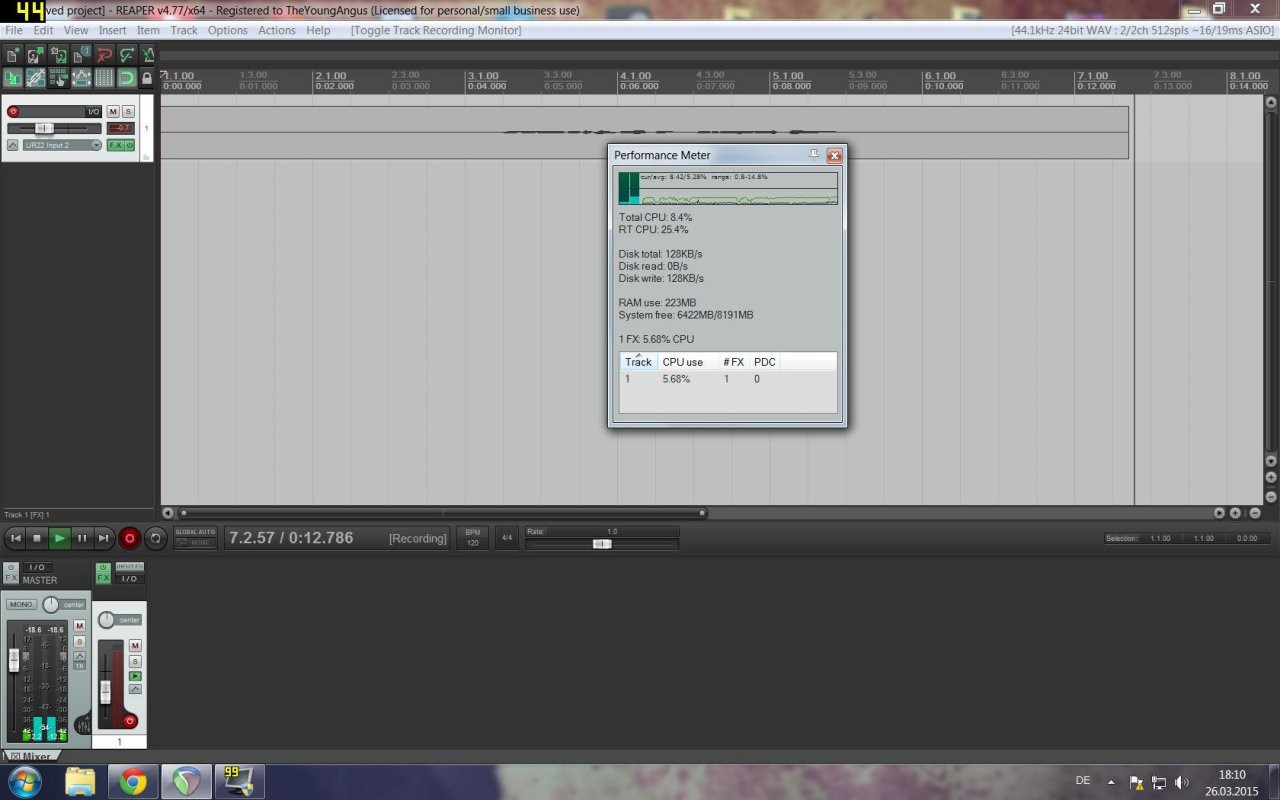Screen dimensions: 1280x800
Task: Open the Item menu
Action: [x=148, y=30]
